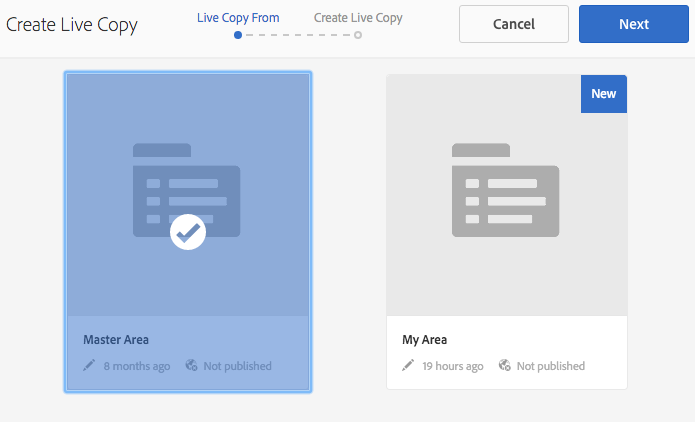Click the globe publish icon on My Area
Screen dimensions: 695x422
pos(505,366)
